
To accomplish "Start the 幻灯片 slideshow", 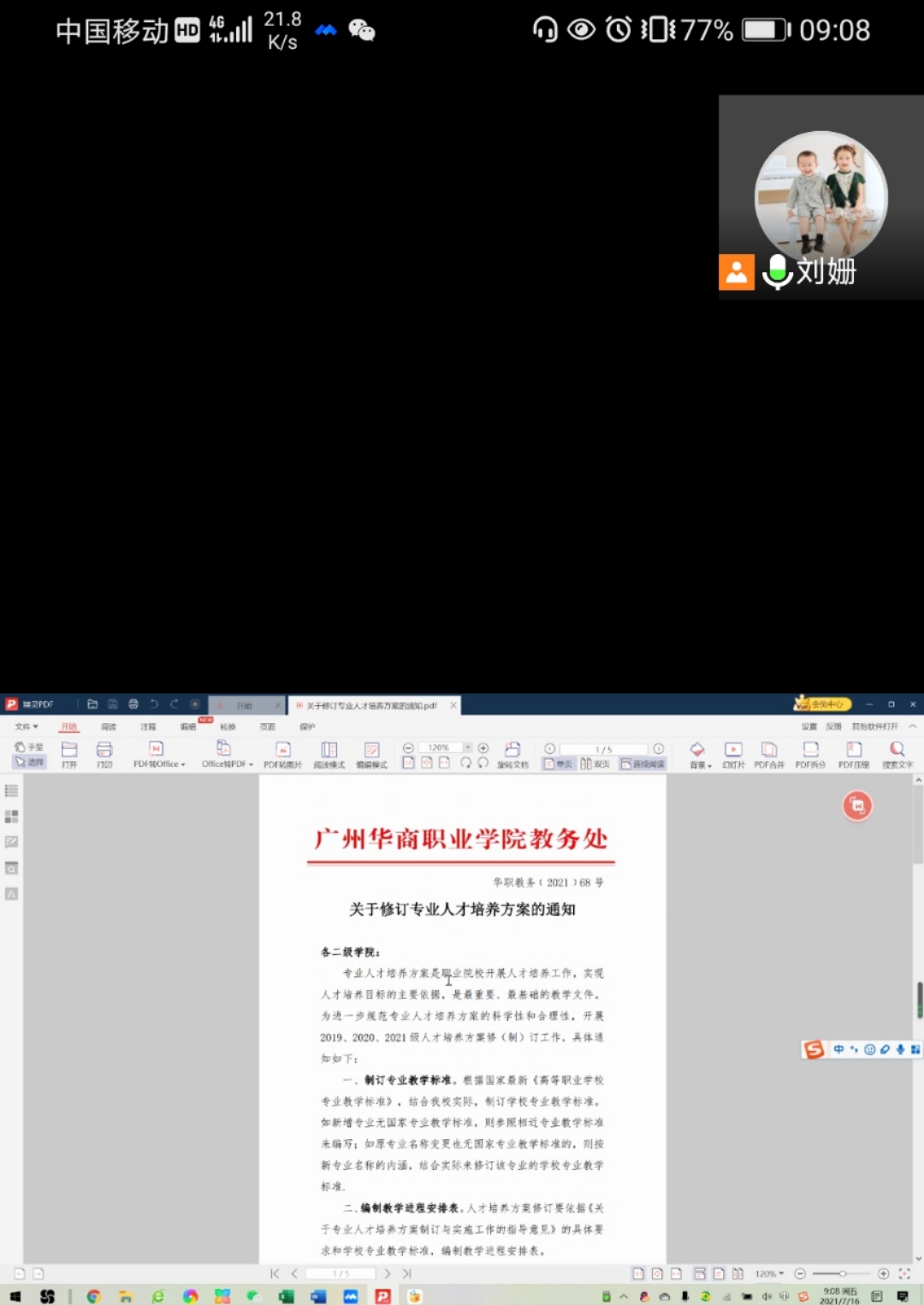I will pos(733,754).
